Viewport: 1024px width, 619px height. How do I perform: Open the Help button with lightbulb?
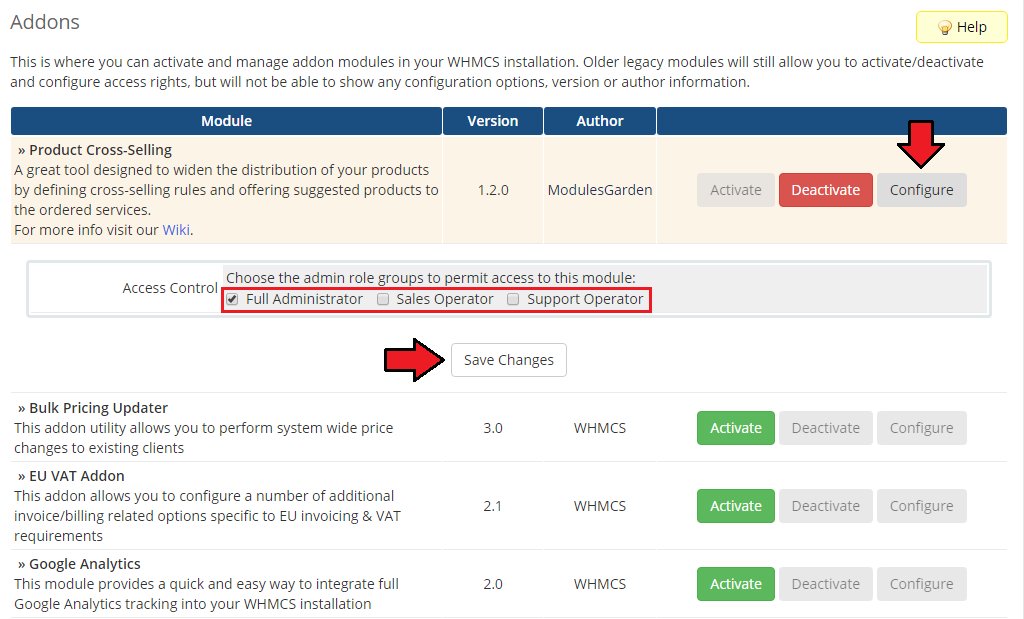961,27
